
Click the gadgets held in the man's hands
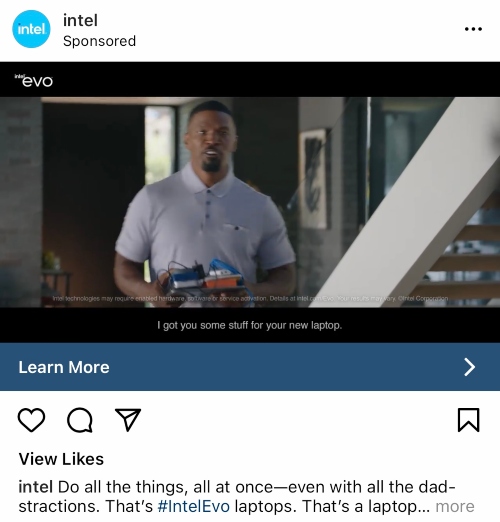(202, 276)
